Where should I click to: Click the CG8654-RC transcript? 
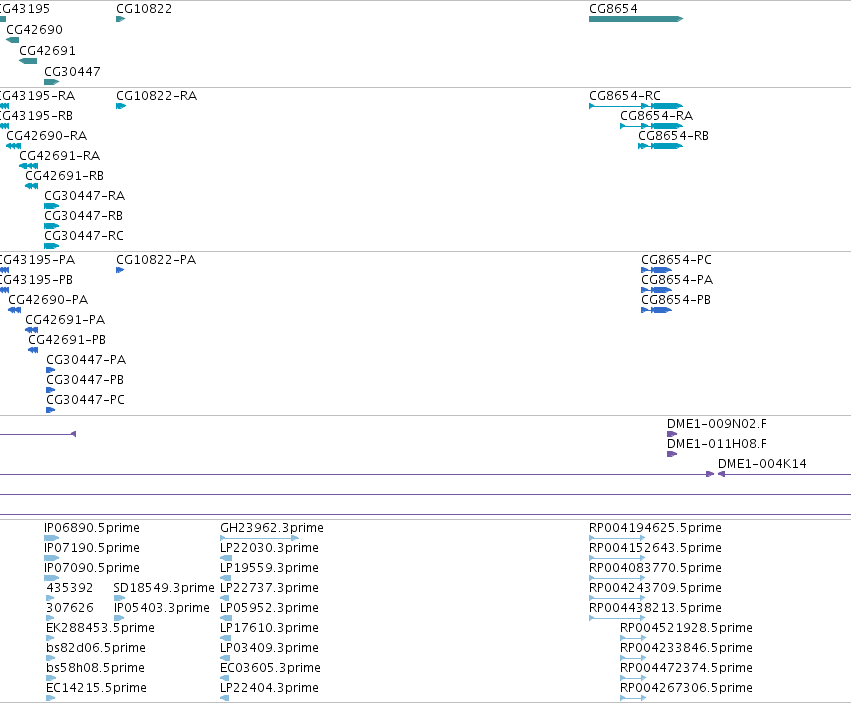[x=636, y=106]
